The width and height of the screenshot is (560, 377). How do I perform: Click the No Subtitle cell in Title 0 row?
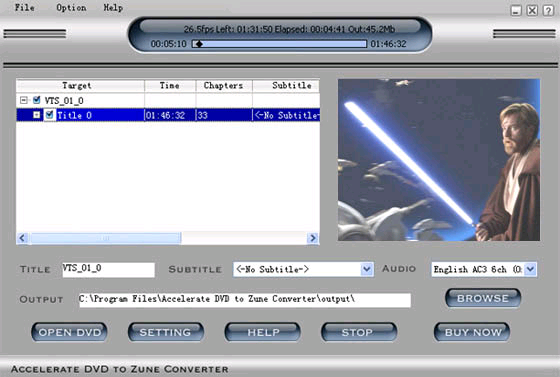point(286,115)
